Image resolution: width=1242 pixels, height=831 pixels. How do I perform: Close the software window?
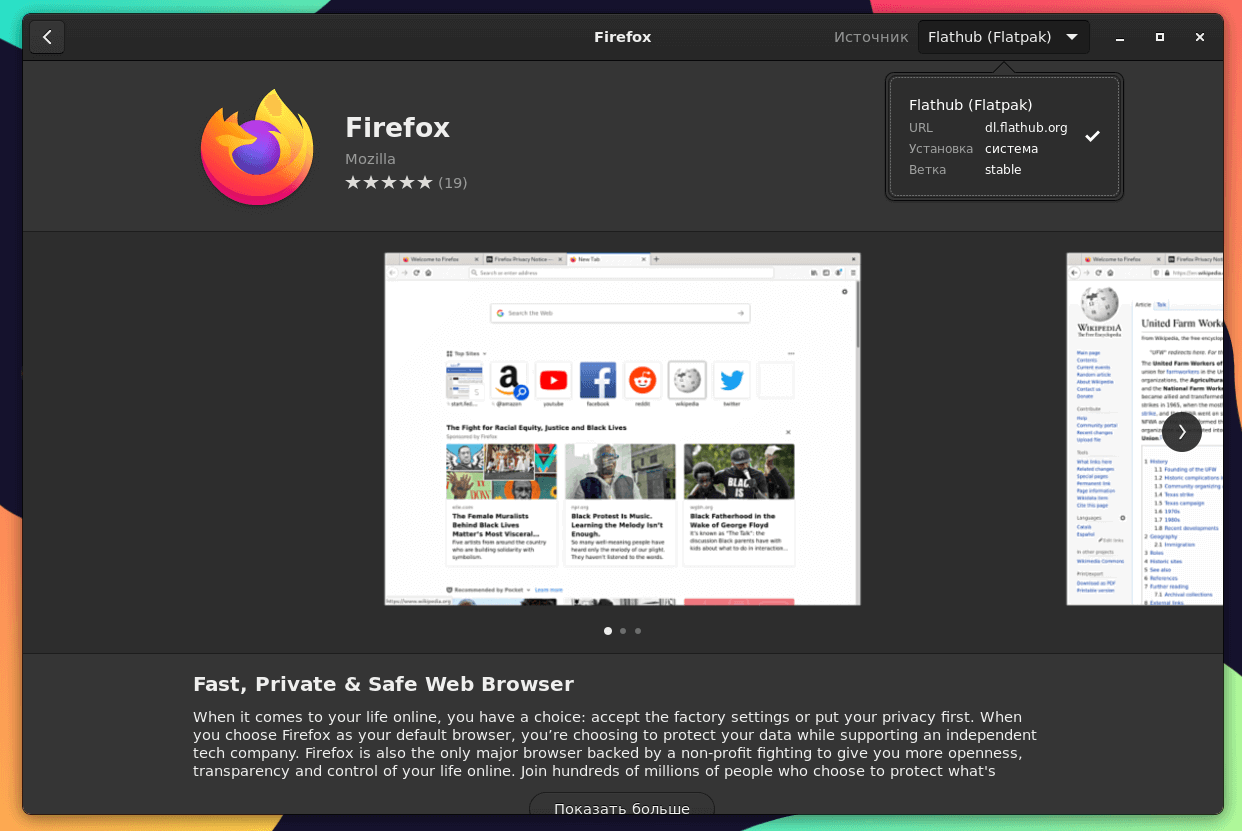1199,37
